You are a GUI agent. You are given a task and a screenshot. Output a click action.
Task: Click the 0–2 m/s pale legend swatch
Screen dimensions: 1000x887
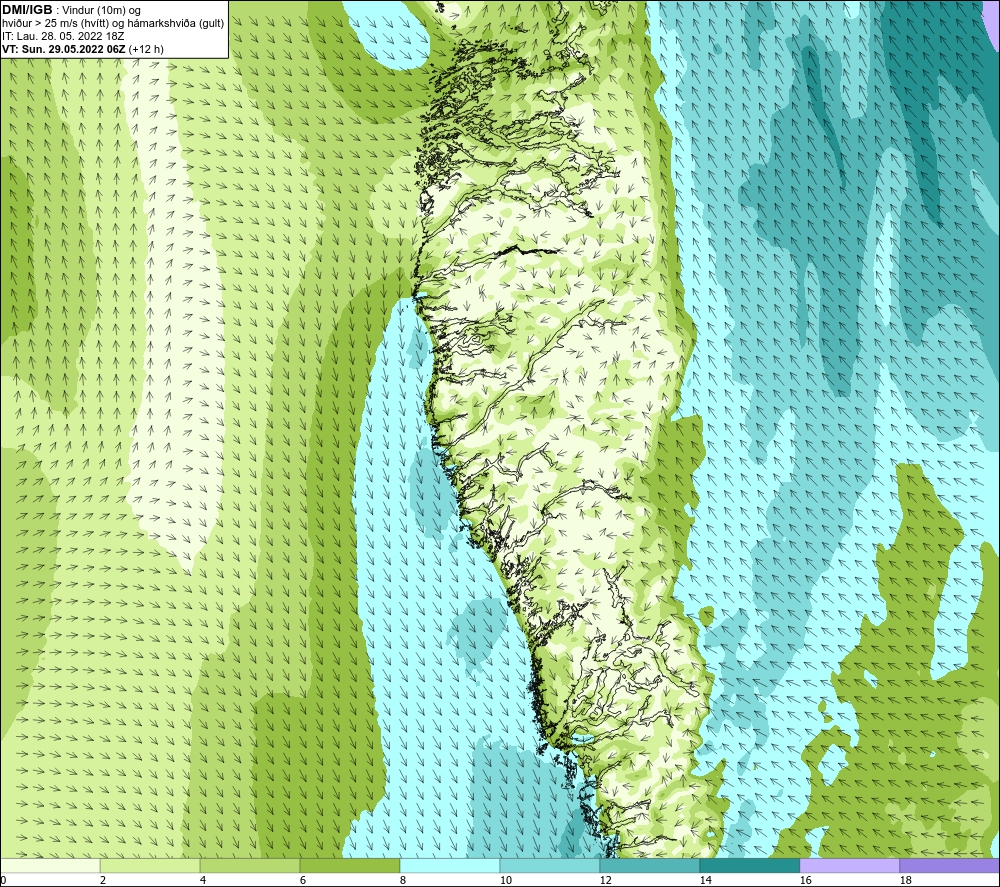pyautogui.click(x=50, y=865)
